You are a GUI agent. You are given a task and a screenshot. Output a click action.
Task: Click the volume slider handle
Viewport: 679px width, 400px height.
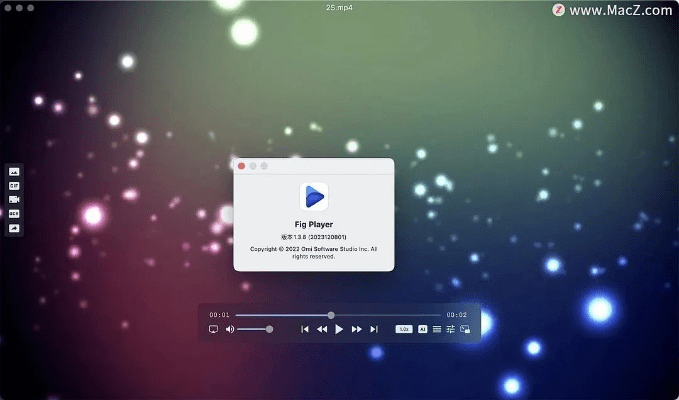(x=269, y=329)
